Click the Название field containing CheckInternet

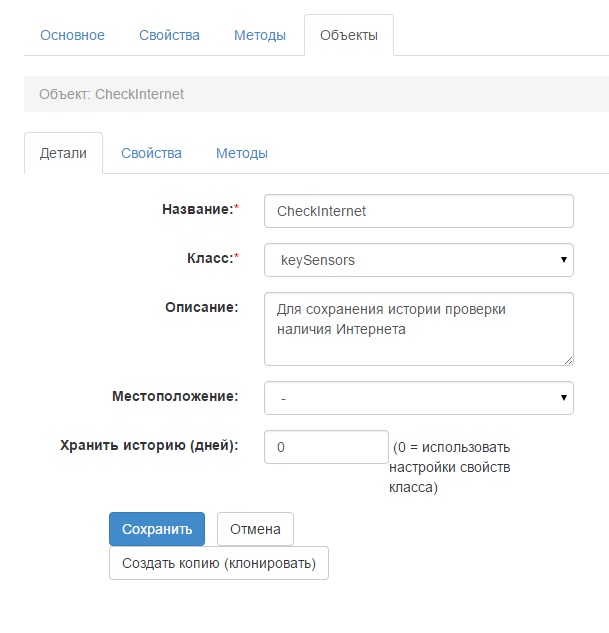coord(418,211)
